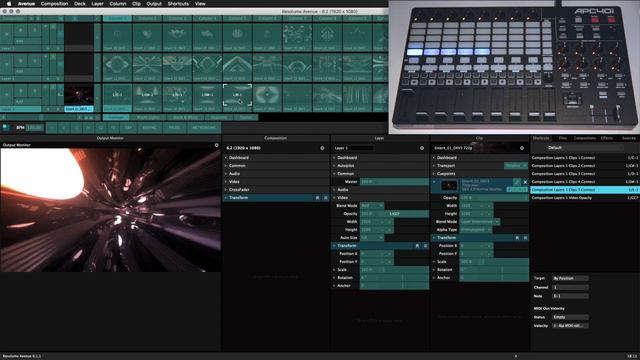
Task: Open Target By Position dropdown
Action: [x=570, y=278]
